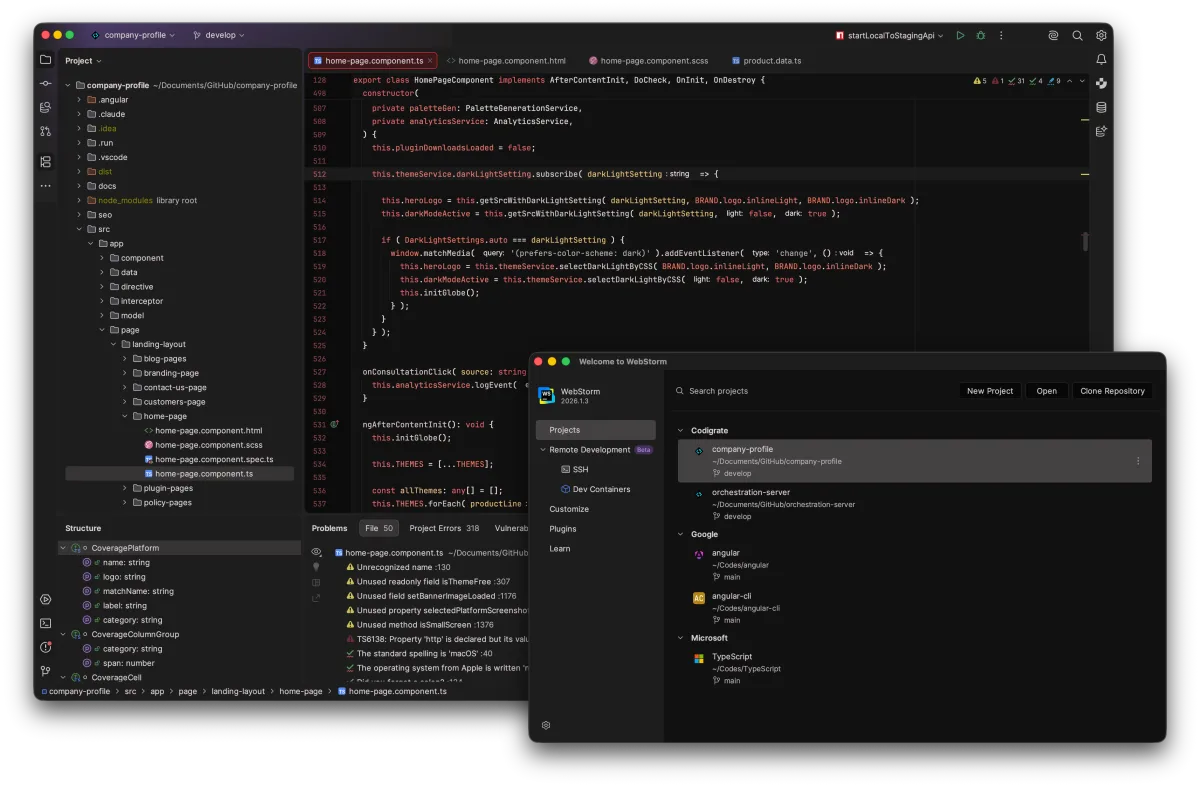
Task: Open the Problems tool window icon
Action: tap(45, 647)
